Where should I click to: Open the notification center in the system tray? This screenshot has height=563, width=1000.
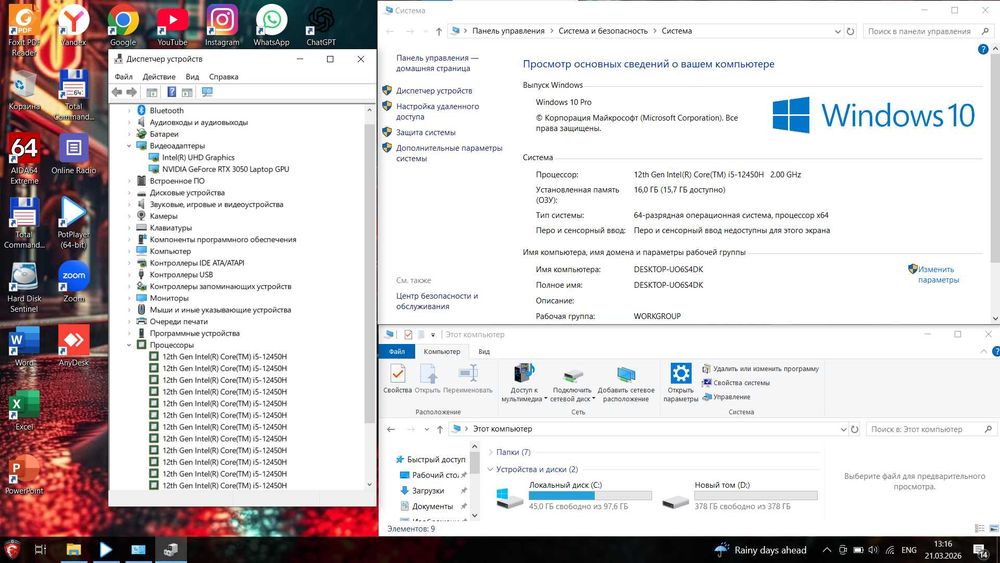pyautogui.click(x=980, y=550)
